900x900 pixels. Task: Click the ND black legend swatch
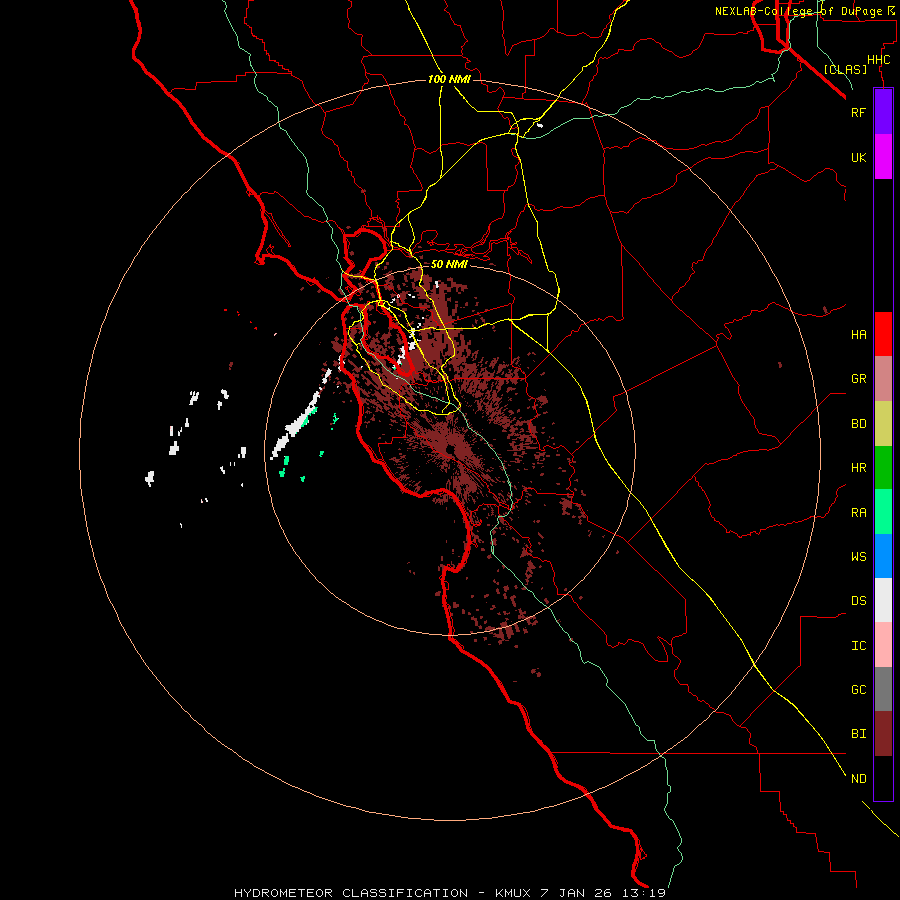click(883, 778)
